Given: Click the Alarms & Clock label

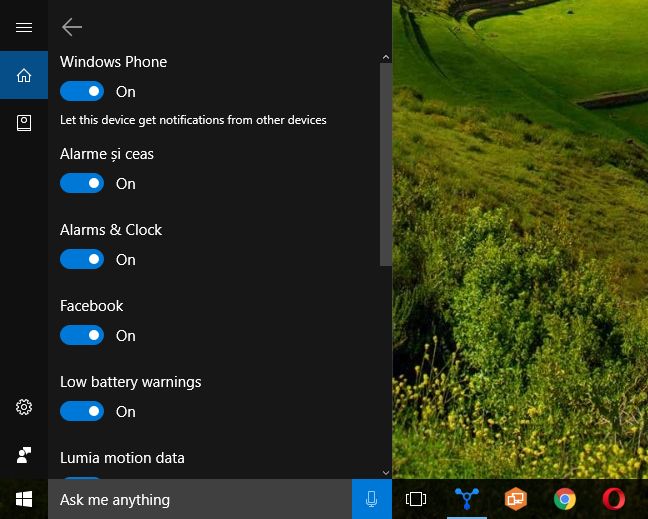Looking at the screenshot, I should [x=111, y=230].
